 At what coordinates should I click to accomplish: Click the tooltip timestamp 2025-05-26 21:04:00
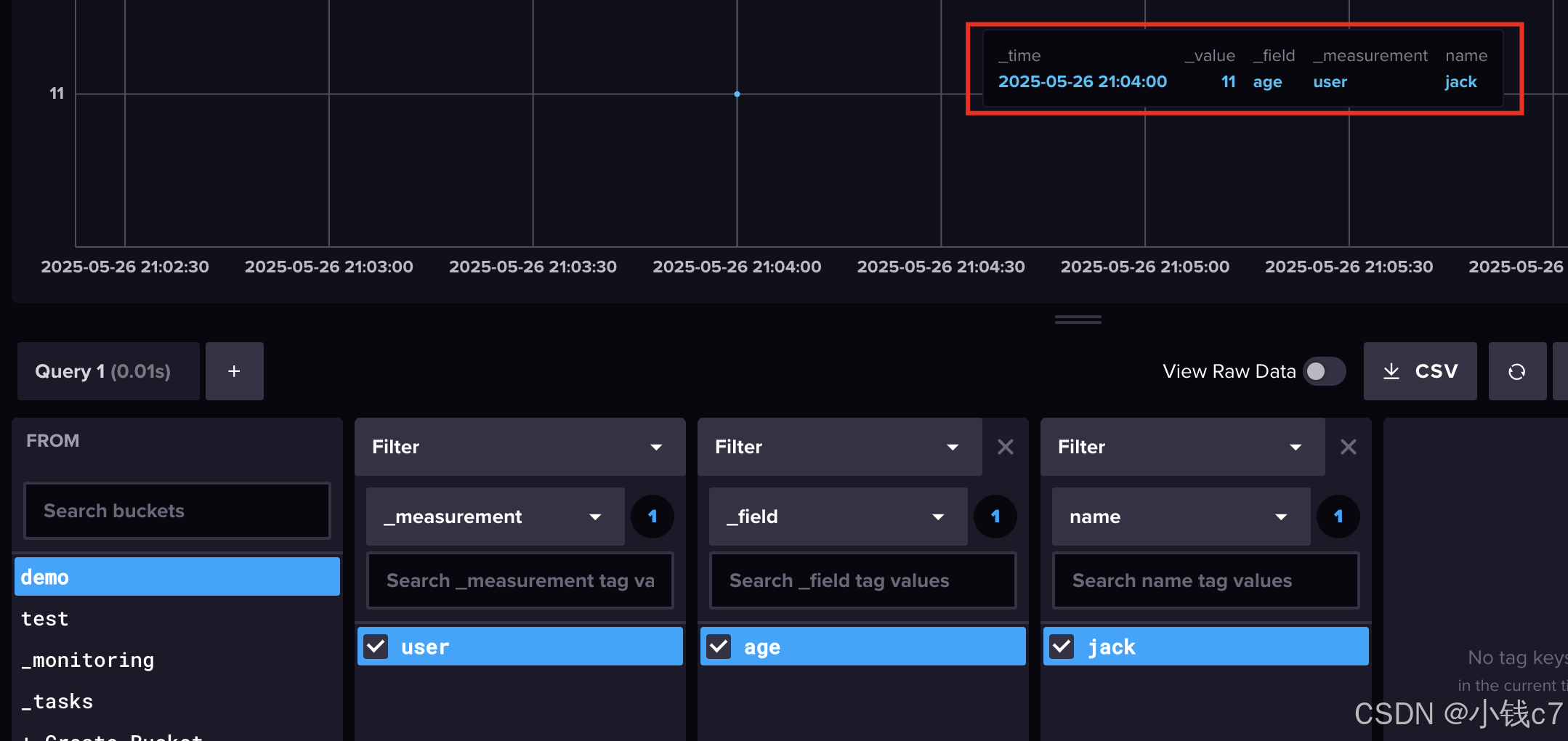pyautogui.click(x=1083, y=81)
